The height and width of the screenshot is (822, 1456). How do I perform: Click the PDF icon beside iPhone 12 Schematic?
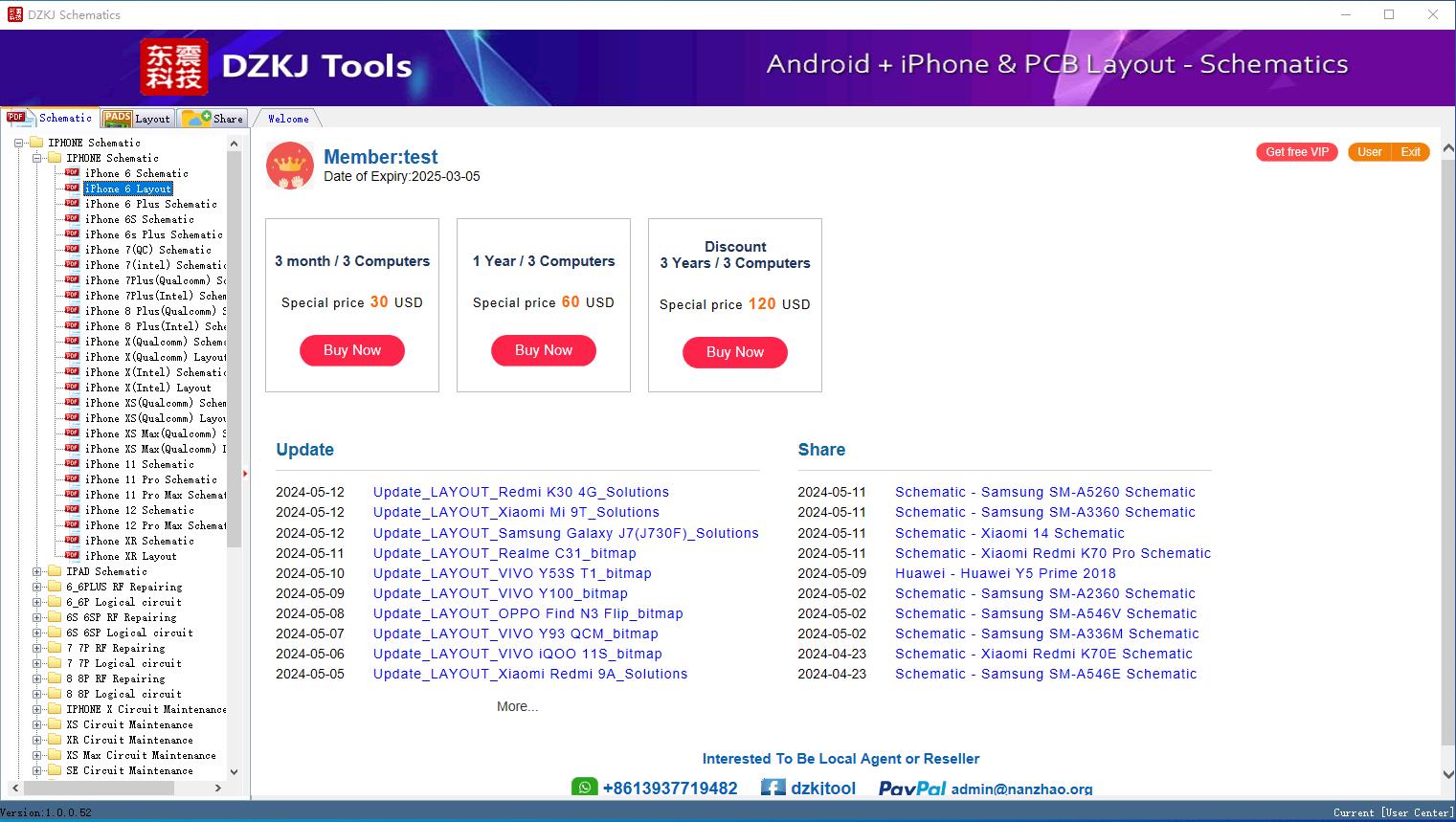(x=72, y=510)
